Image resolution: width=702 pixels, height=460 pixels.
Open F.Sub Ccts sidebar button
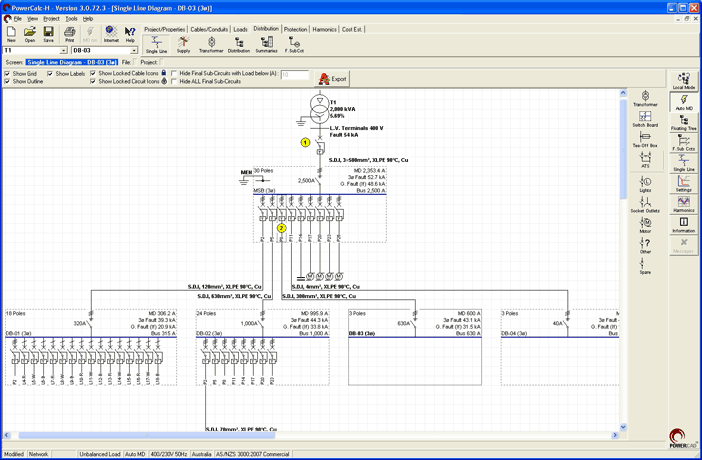[x=684, y=143]
